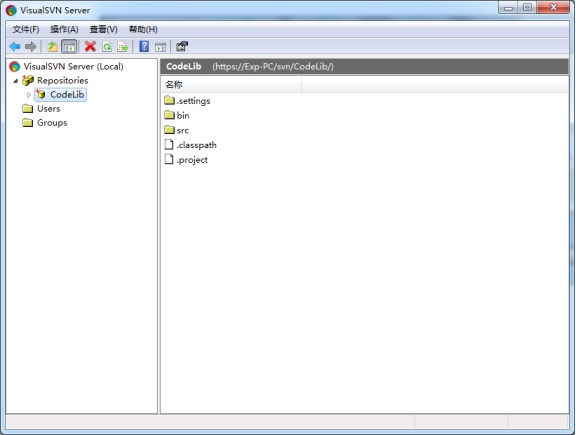Open Help with the question mark icon

[x=144, y=47]
